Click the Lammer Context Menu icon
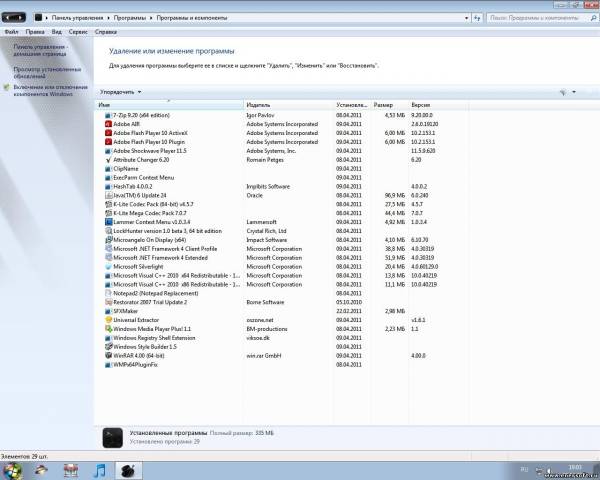600x480 pixels. pyautogui.click(x=108, y=222)
